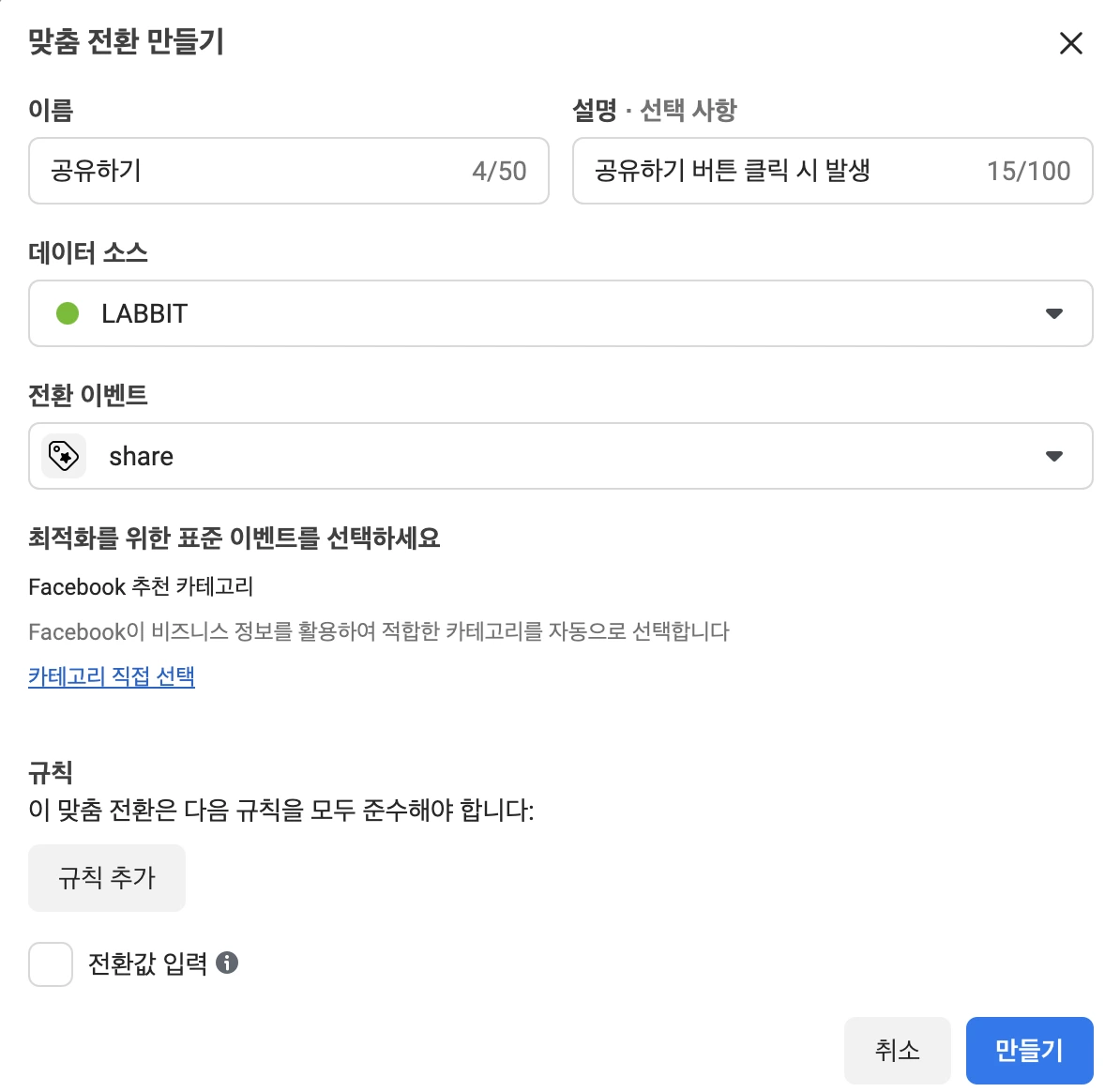Click the 4/50 character counter
This screenshot has width=1120, height=1092.
(x=499, y=172)
